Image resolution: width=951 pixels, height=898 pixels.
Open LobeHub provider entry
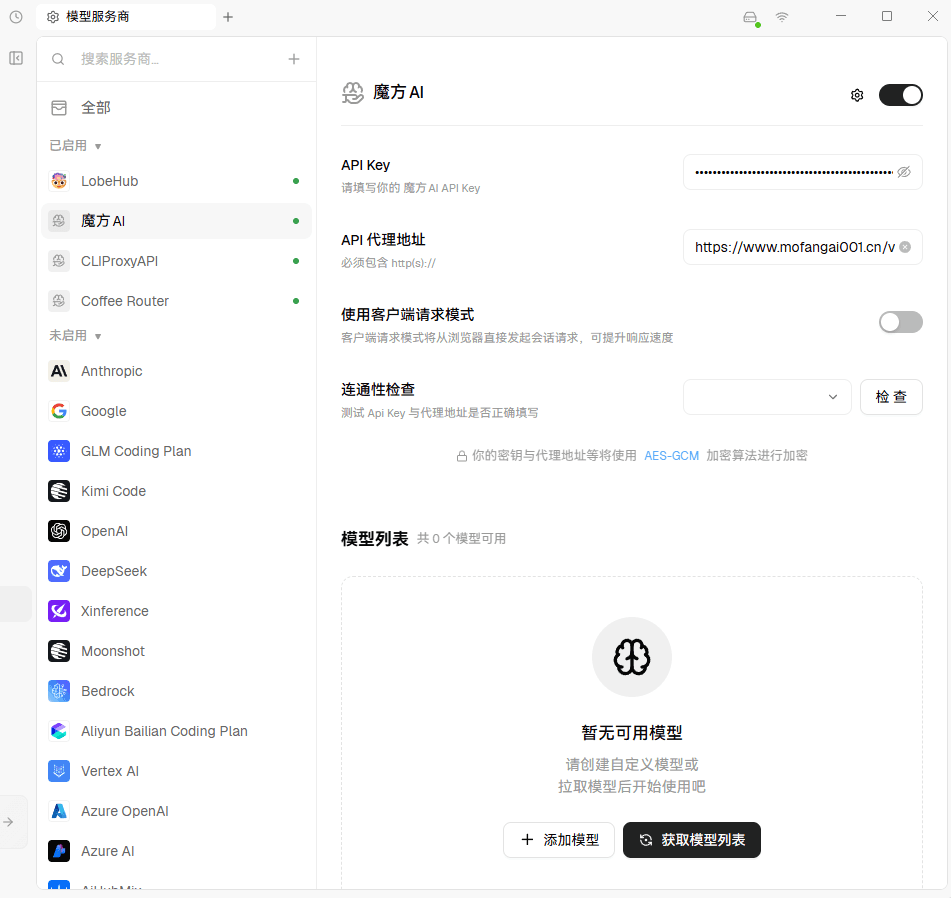click(176, 181)
